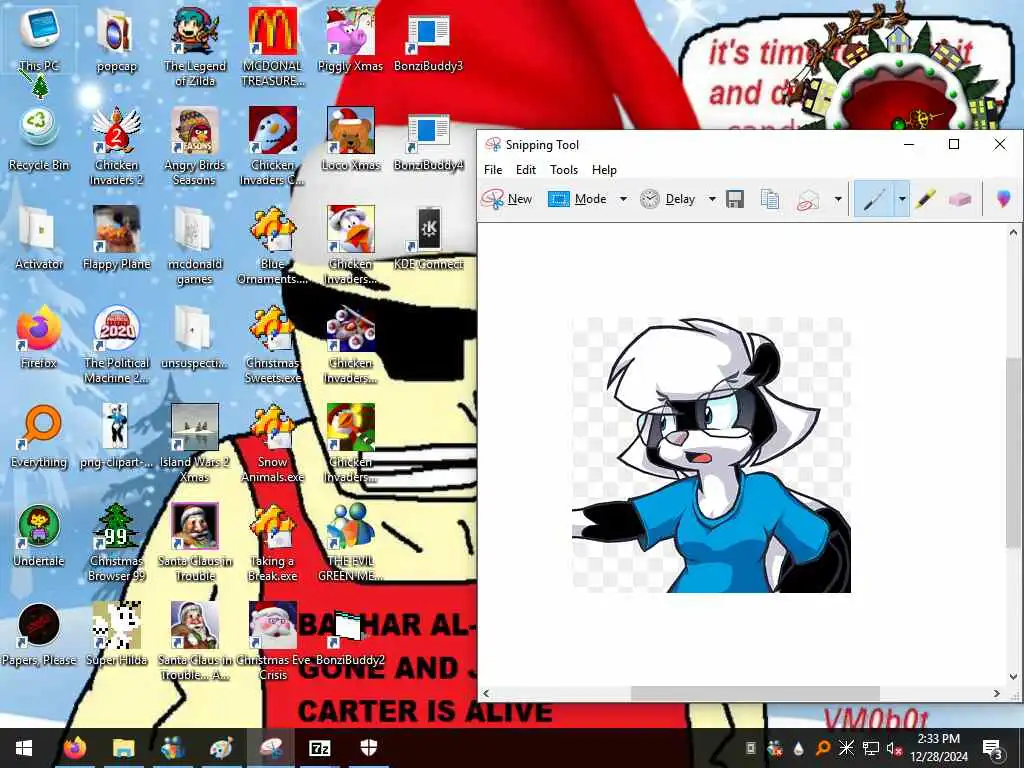Select the Activator folder icon
Screen dimensions: 1024x768
(x=39, y=239)
